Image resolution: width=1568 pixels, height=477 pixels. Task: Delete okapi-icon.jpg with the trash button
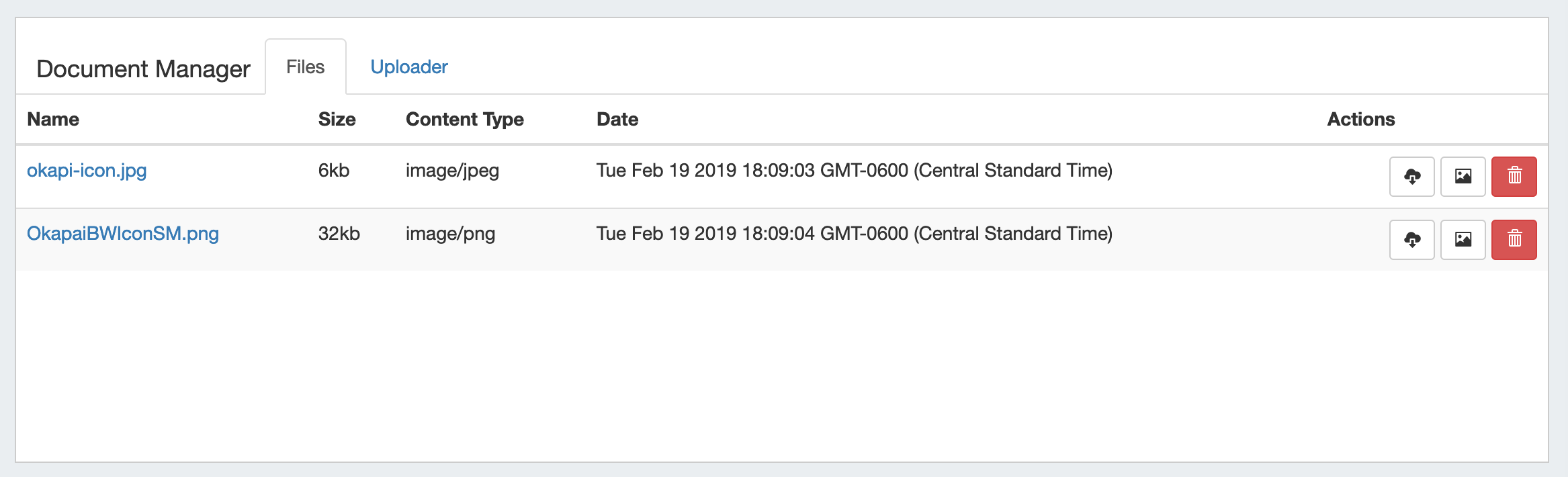point(1514,177)
